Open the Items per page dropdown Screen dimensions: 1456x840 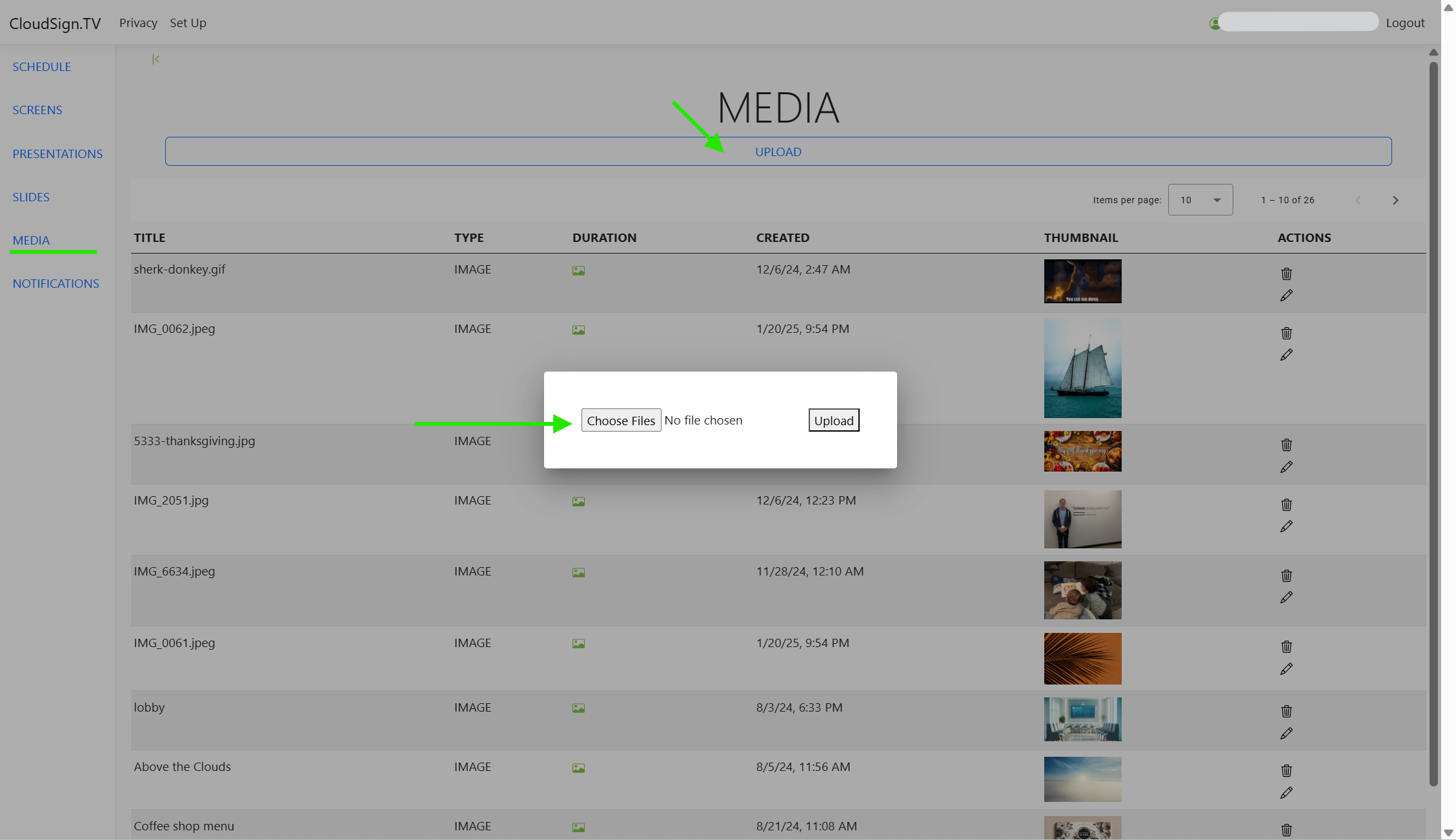pos(1200,200)
